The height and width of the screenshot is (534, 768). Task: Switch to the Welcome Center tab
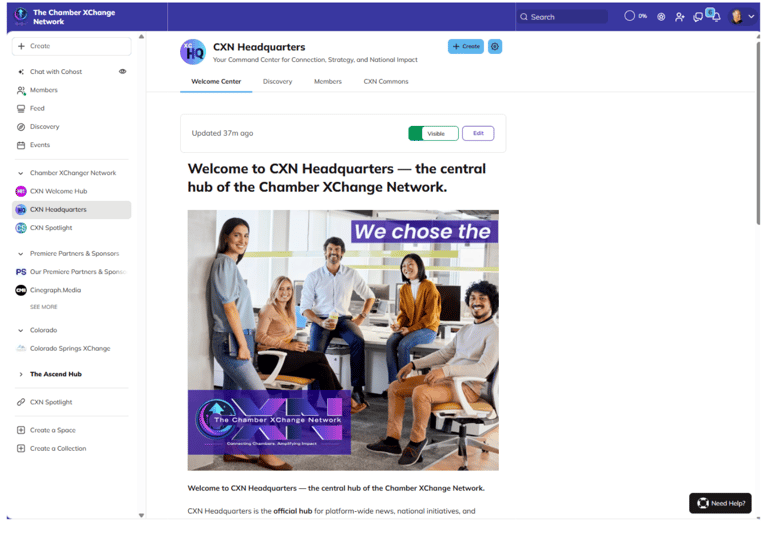pyautogui.click(x=216, y=82)
